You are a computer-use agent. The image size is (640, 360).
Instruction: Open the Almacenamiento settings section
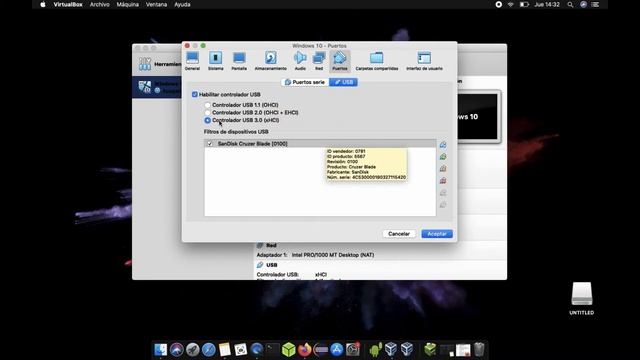271,61
